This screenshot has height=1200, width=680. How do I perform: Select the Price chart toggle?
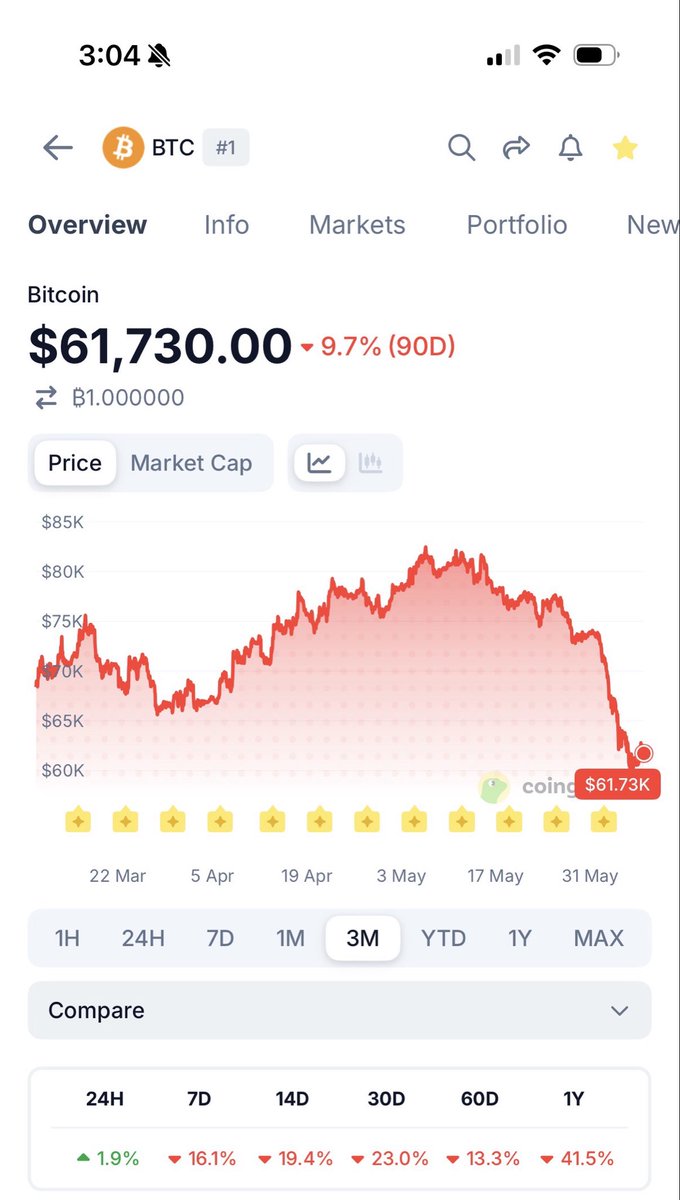[x=75, y=463]
